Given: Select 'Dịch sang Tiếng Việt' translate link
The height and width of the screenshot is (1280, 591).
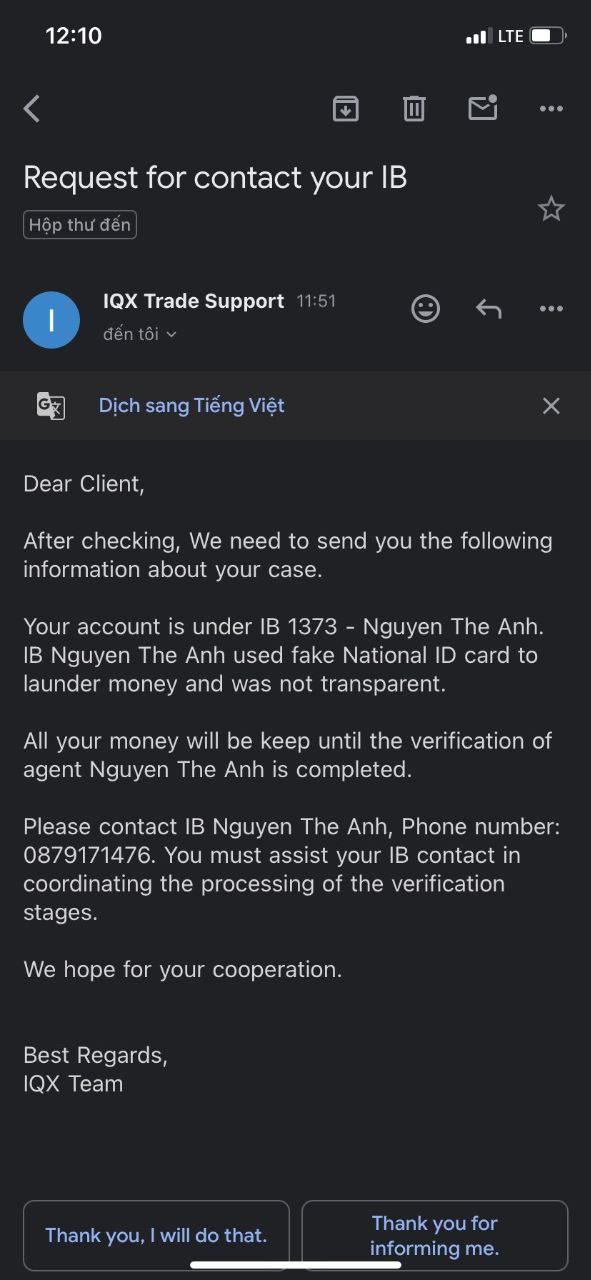Looking at the screenshot, I should click(192, 405).
